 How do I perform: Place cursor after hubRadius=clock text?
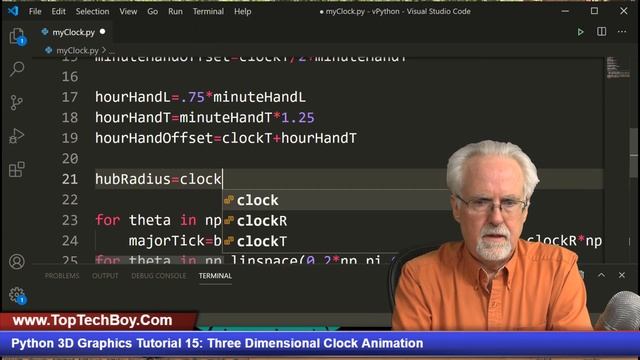pyautogui.click(x=222, y=179)
